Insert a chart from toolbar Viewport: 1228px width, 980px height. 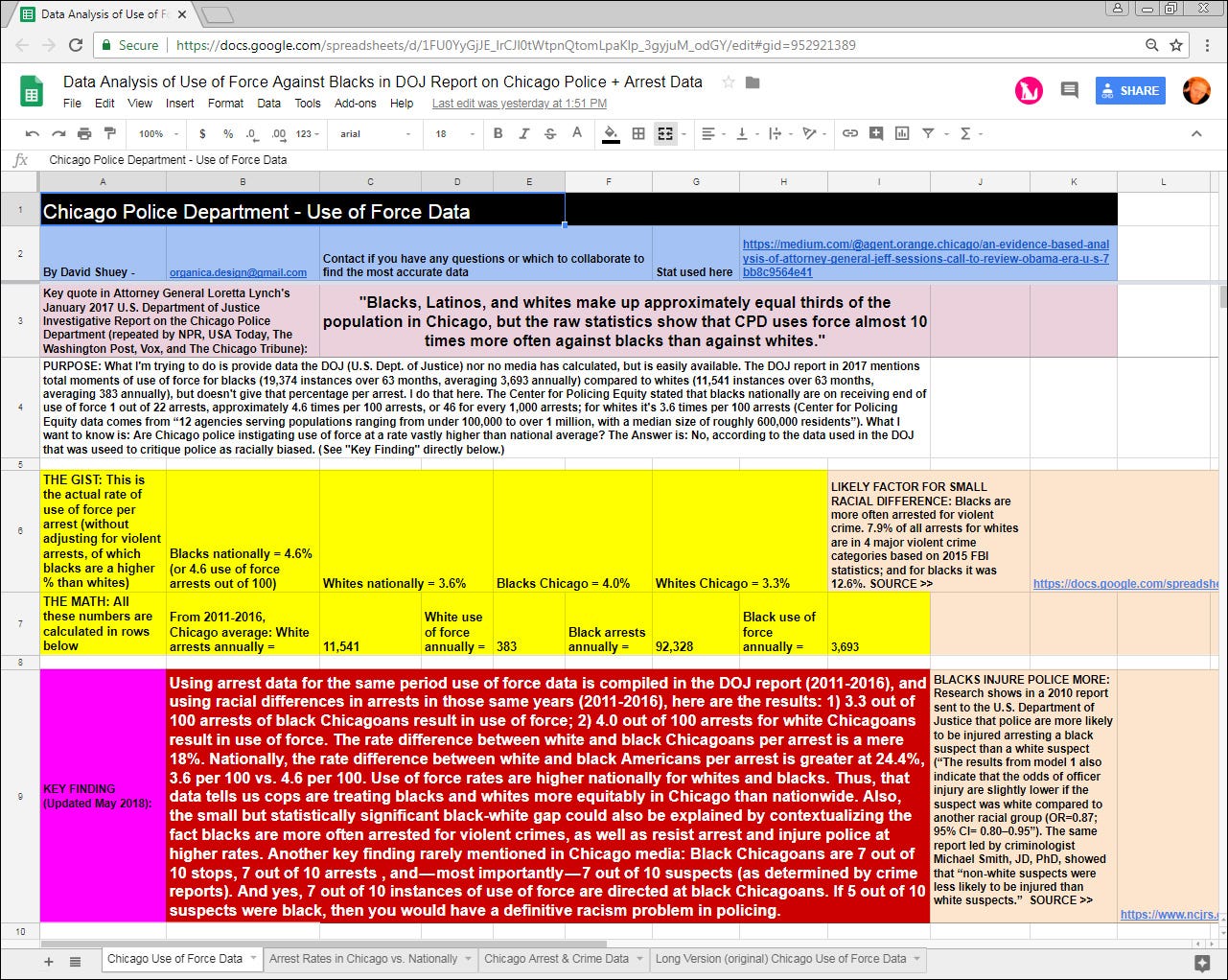(x=902, y=133)
